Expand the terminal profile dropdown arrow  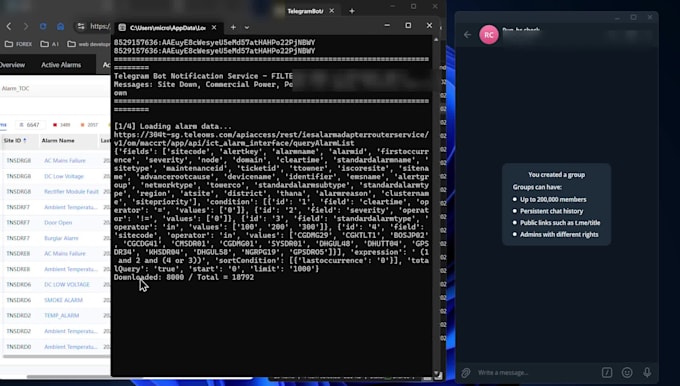click(246, 27)
